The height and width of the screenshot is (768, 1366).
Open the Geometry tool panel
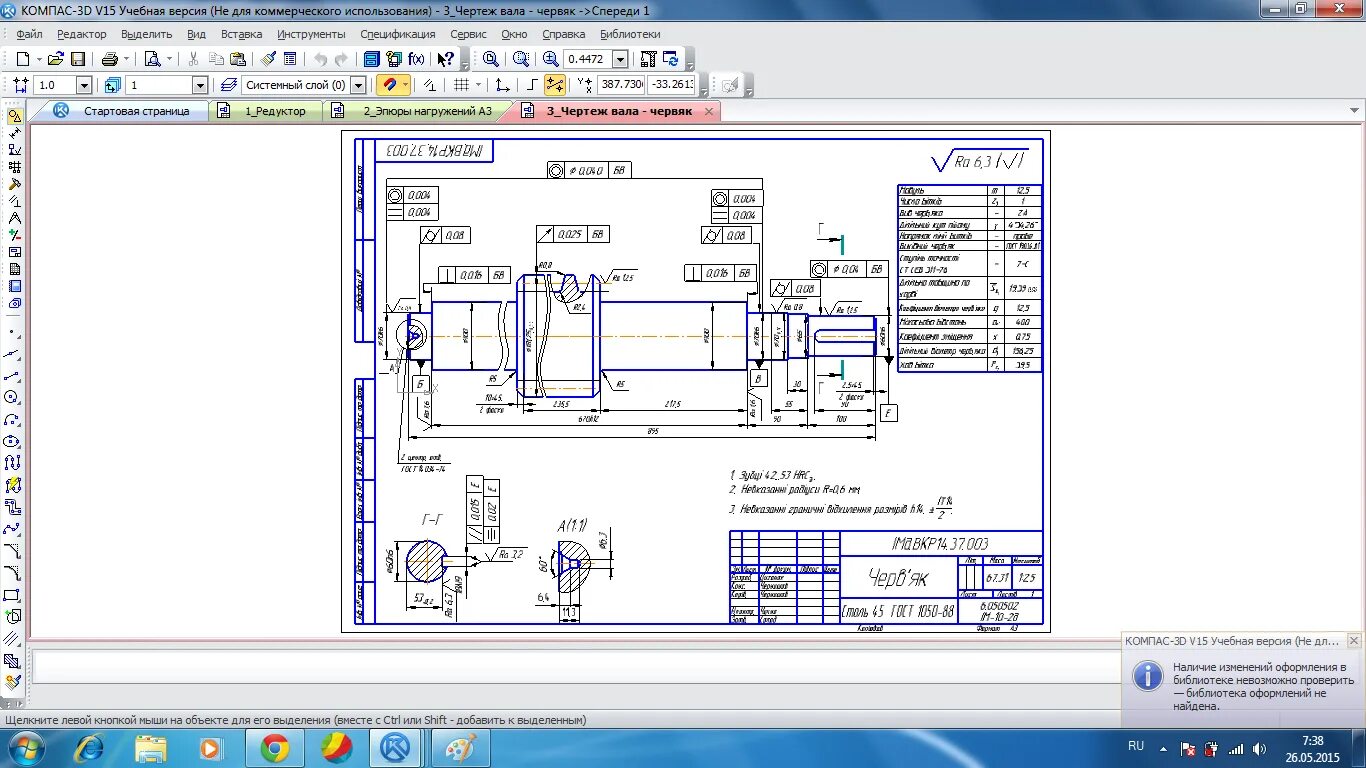point(14,116)
